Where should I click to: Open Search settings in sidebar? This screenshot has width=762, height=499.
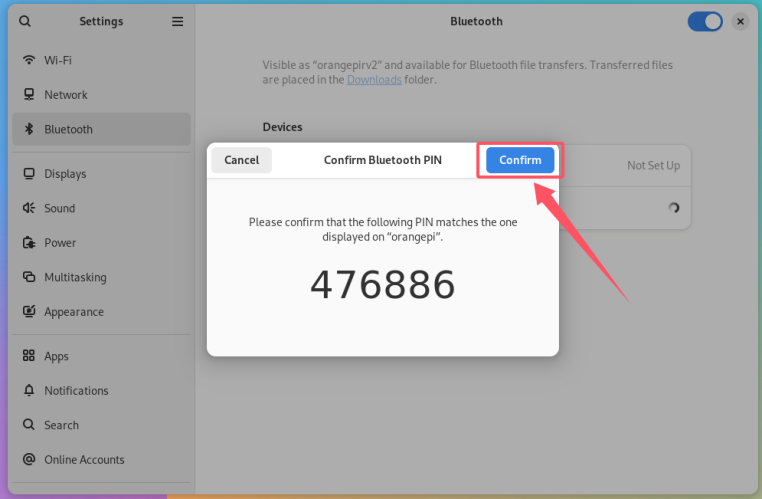pos(102,425)
